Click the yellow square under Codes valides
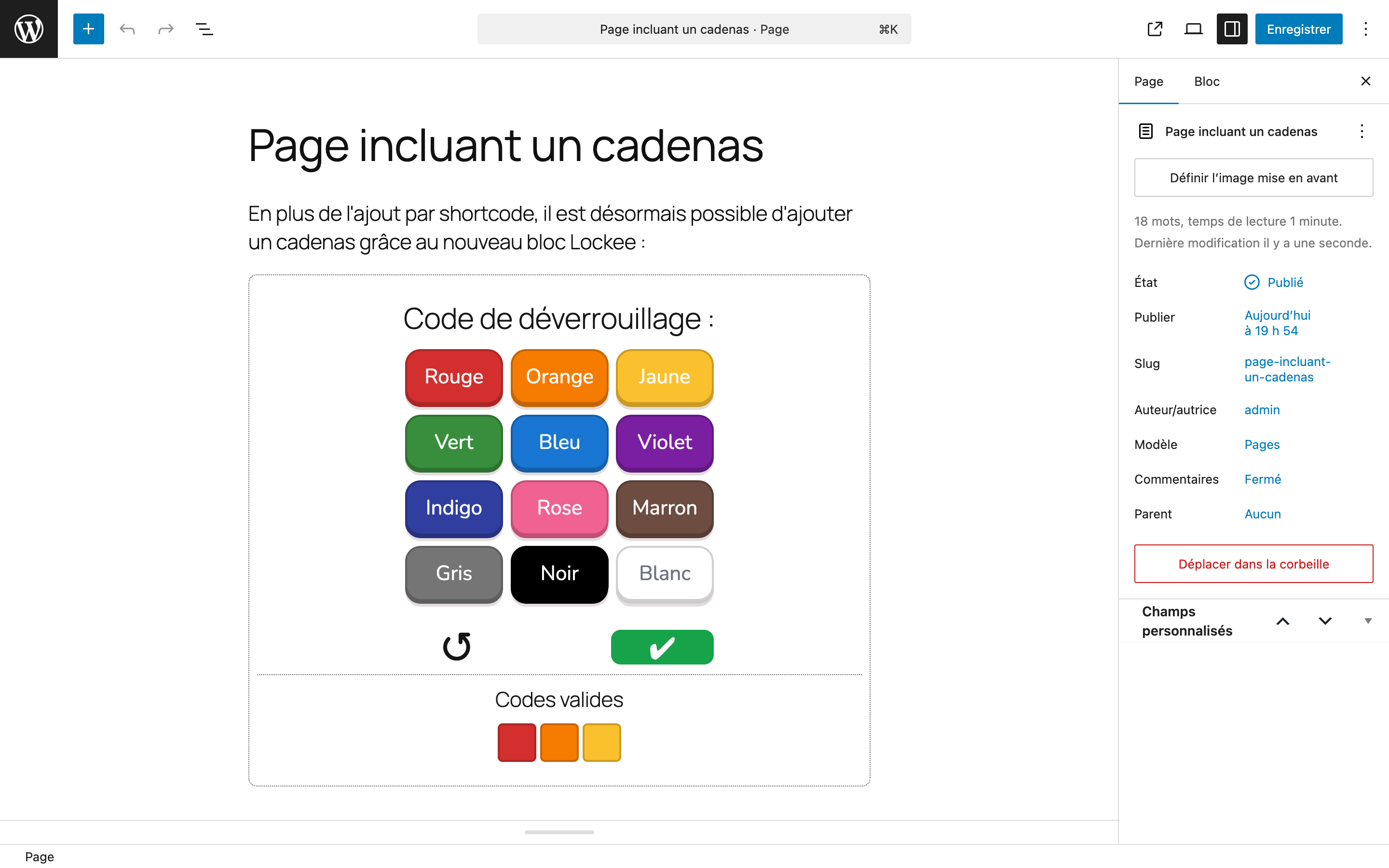The image size is (1389, 868). click(x=601, y=742)
